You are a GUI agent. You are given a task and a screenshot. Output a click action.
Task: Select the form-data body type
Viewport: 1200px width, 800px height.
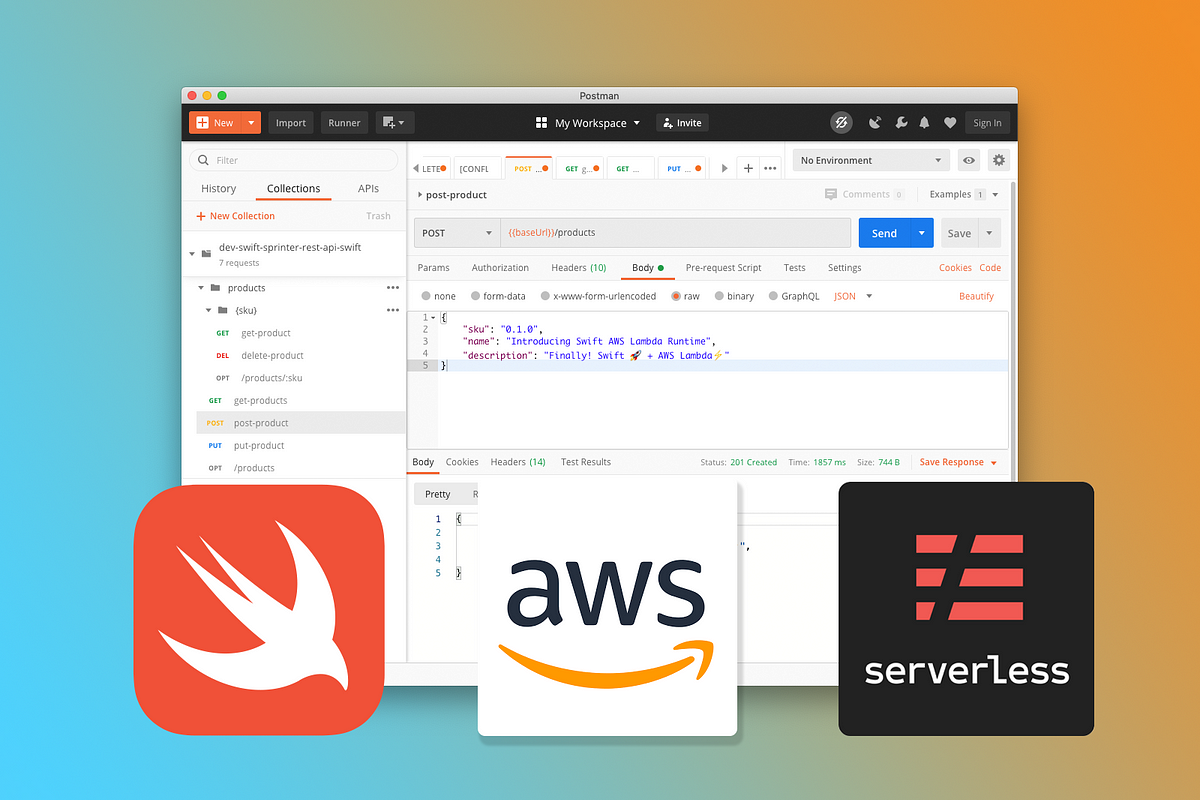click(474, 296)
